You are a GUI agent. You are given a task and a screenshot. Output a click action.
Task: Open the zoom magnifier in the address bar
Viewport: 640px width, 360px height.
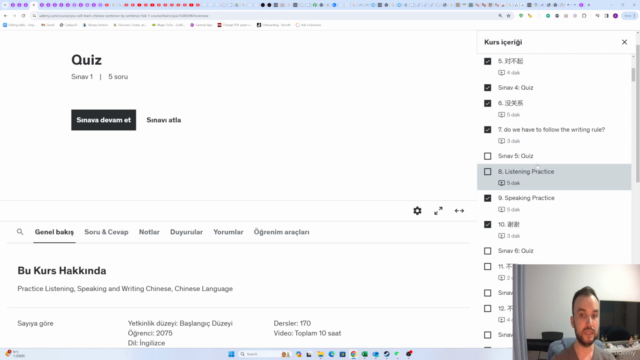[x=500, y=16]
